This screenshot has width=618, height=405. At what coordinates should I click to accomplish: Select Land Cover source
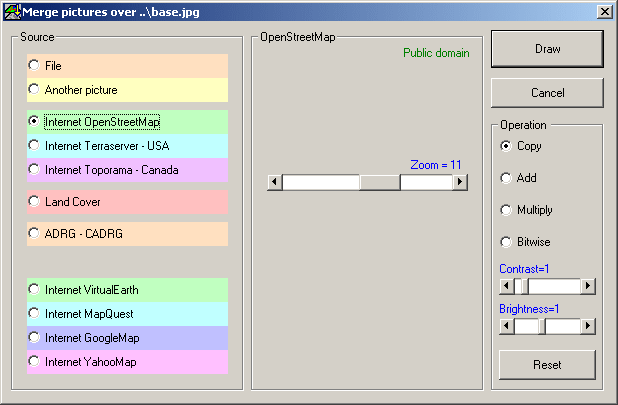[127, 202]
